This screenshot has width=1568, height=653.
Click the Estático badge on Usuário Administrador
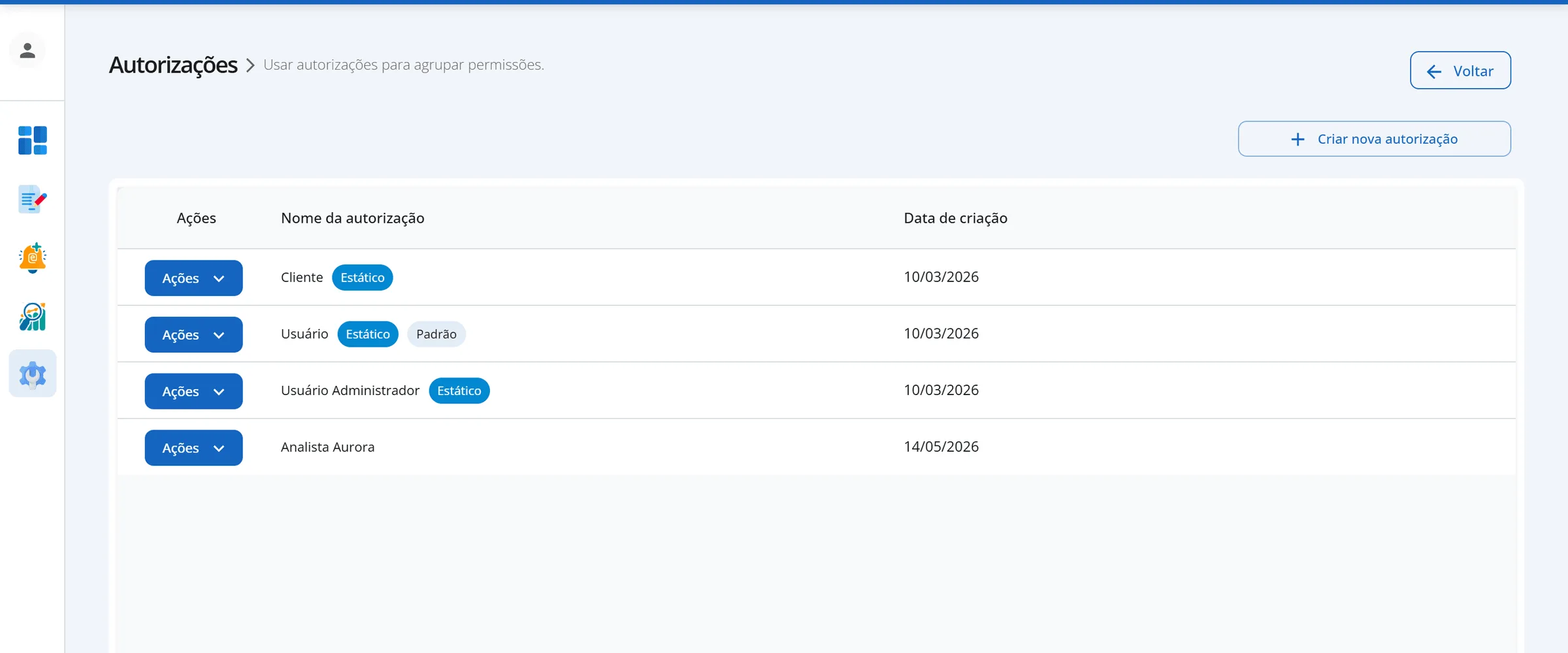coord(459,390)
